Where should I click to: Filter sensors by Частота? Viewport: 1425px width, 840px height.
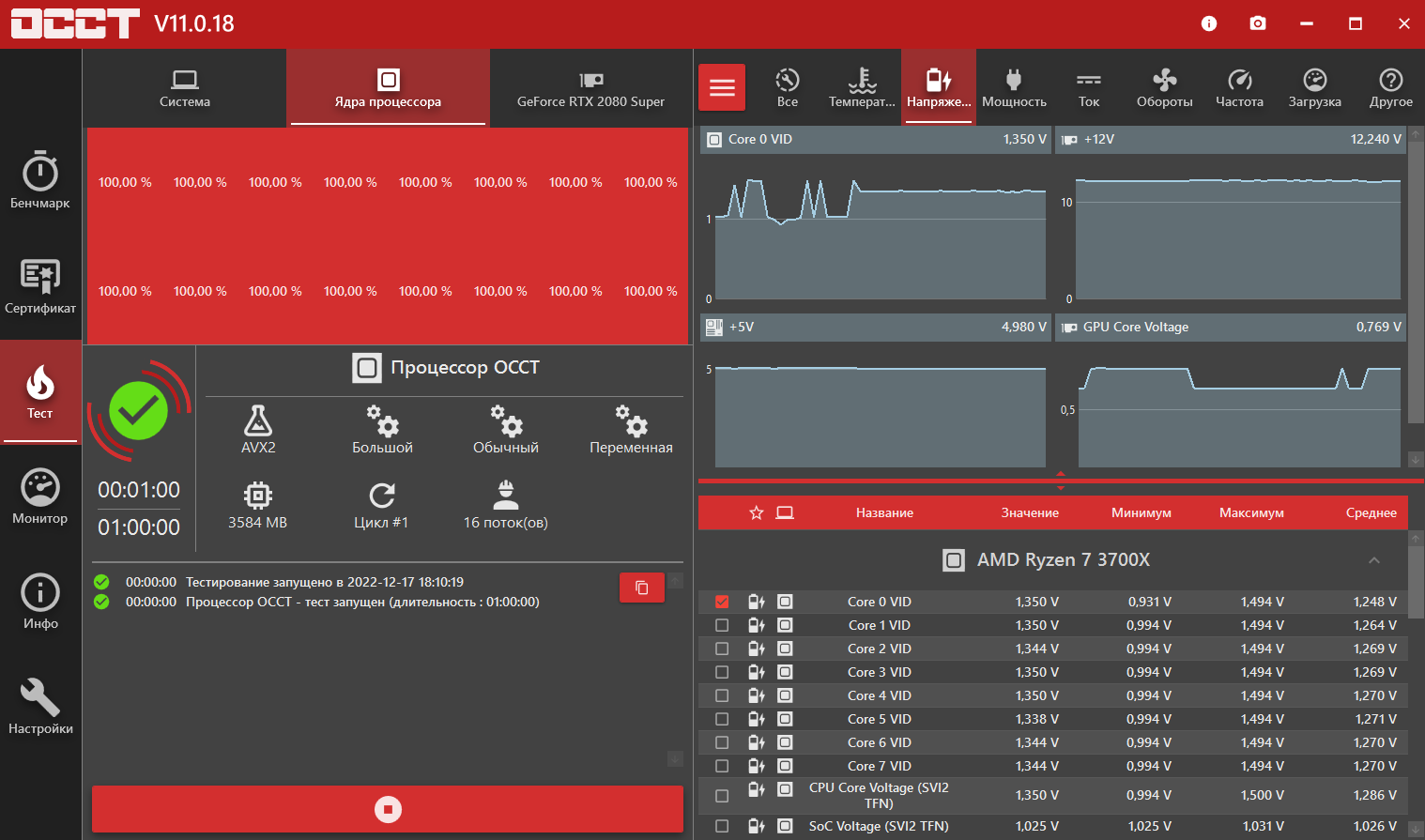(1239, 87)
